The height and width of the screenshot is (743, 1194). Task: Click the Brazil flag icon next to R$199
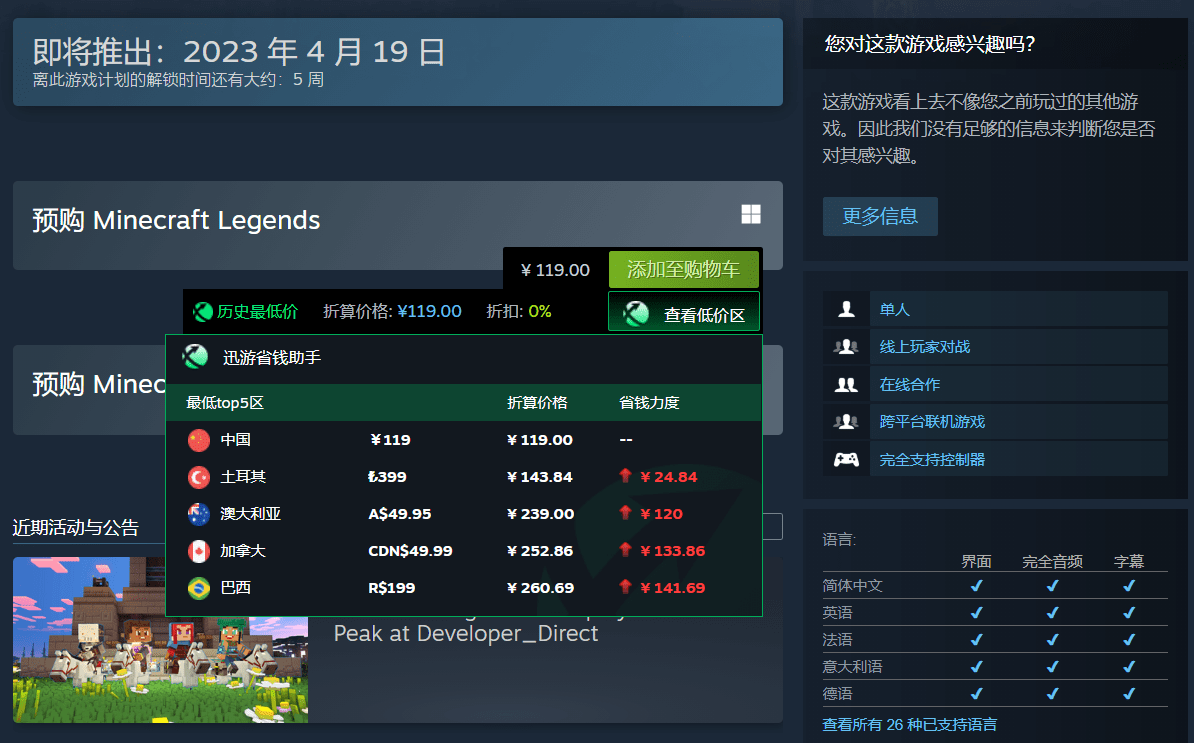[x=199, y=587]
